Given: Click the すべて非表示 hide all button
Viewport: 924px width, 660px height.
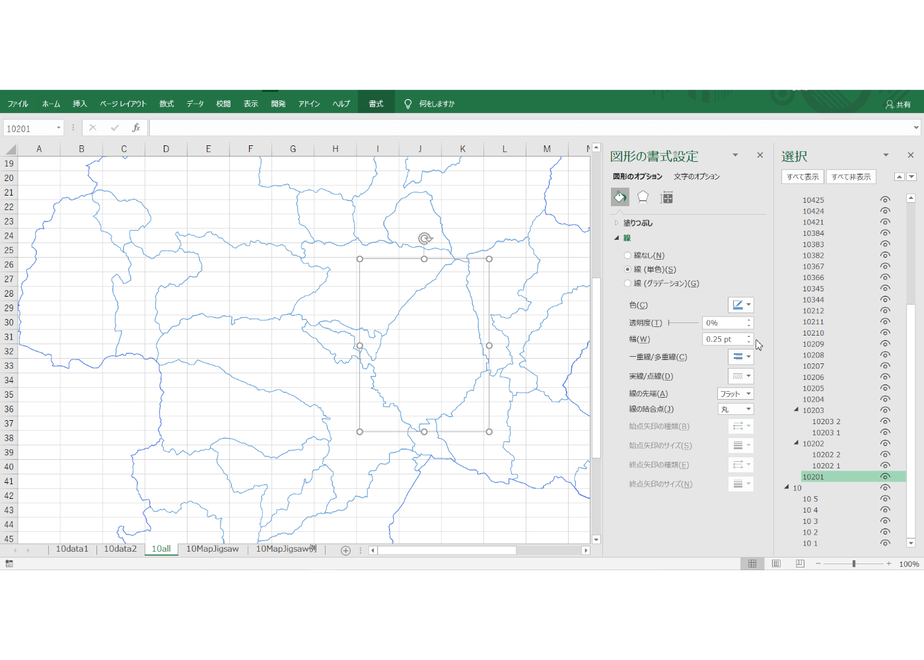Looking at the screenshot, I should point(851,177).
